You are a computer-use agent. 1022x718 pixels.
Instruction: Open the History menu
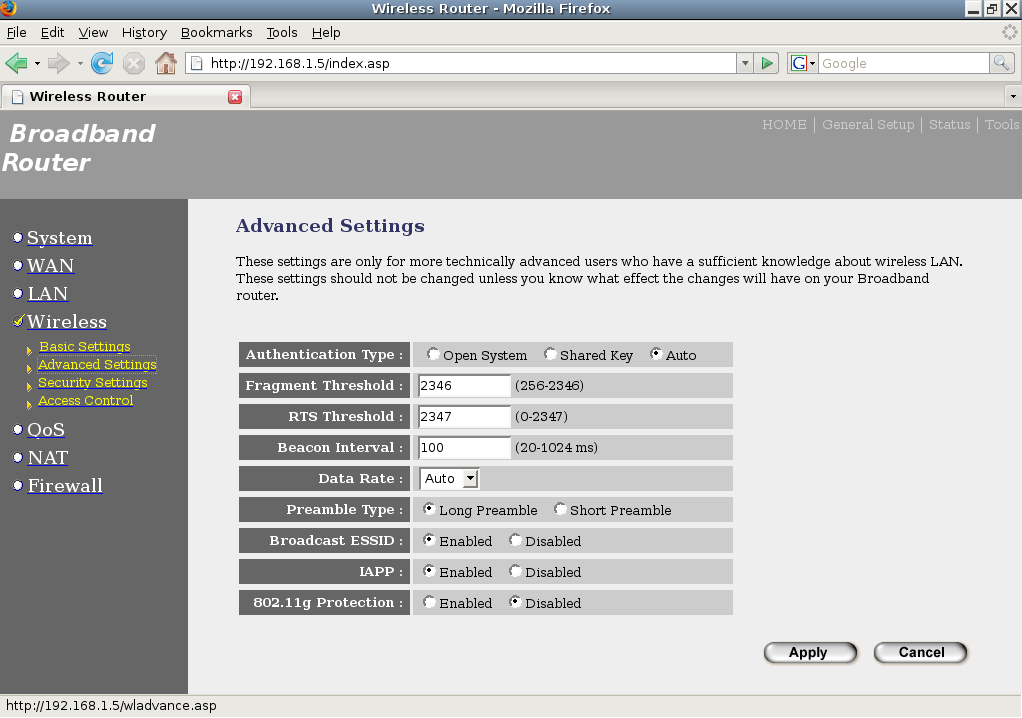tap(144, 33)
